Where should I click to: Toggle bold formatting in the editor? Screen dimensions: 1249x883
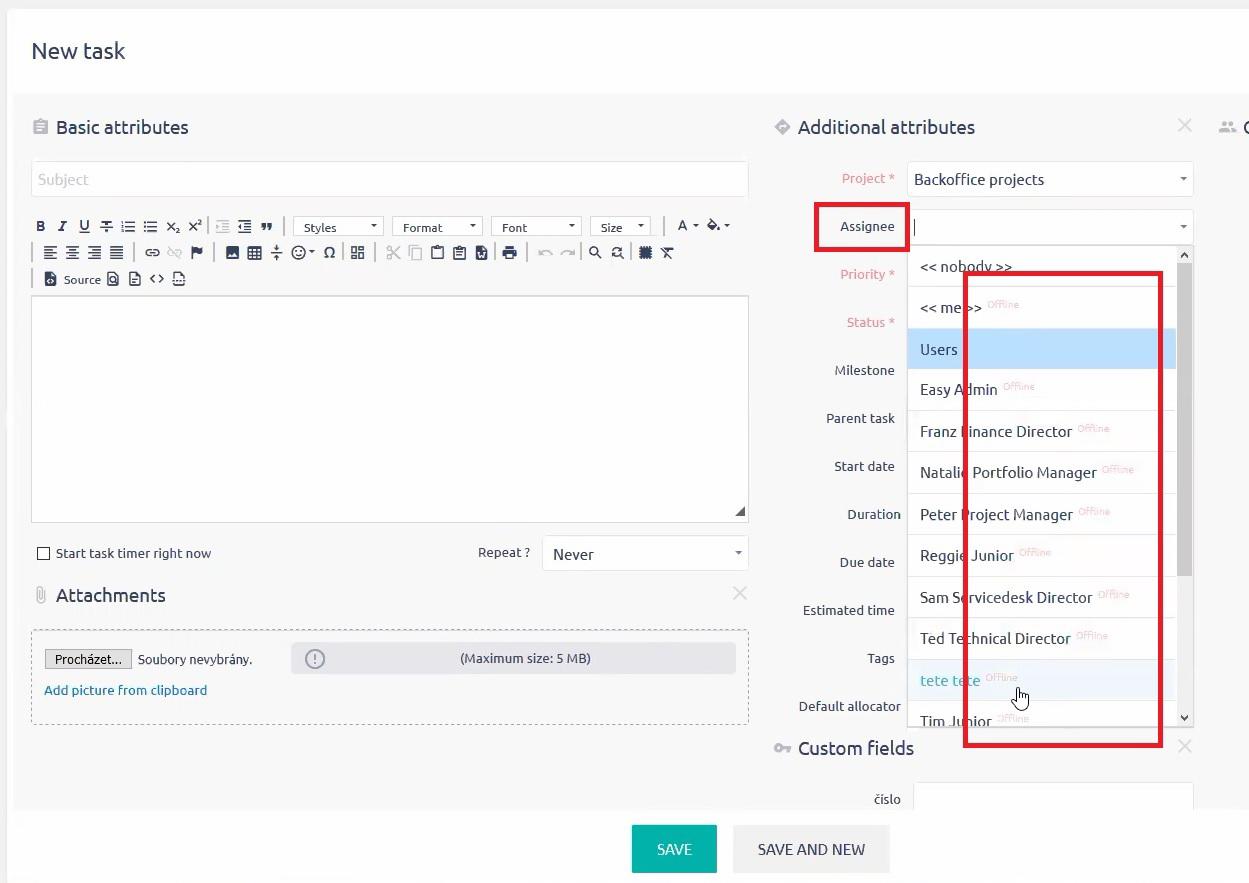click(x=41, y=226)
